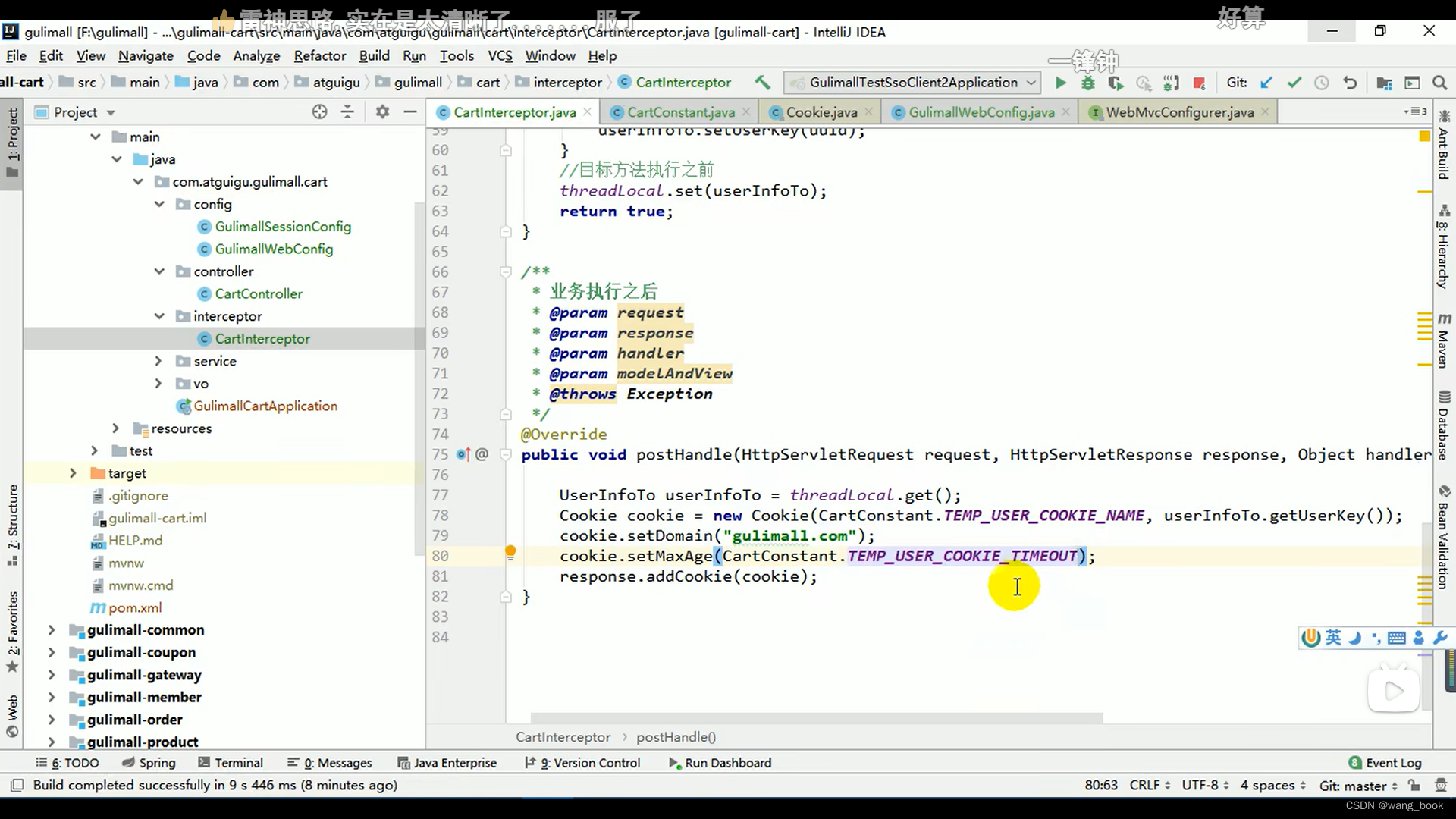
Task: Run the GulimallTestSsoClient2Application configuration
Action: pos(1061,83)
